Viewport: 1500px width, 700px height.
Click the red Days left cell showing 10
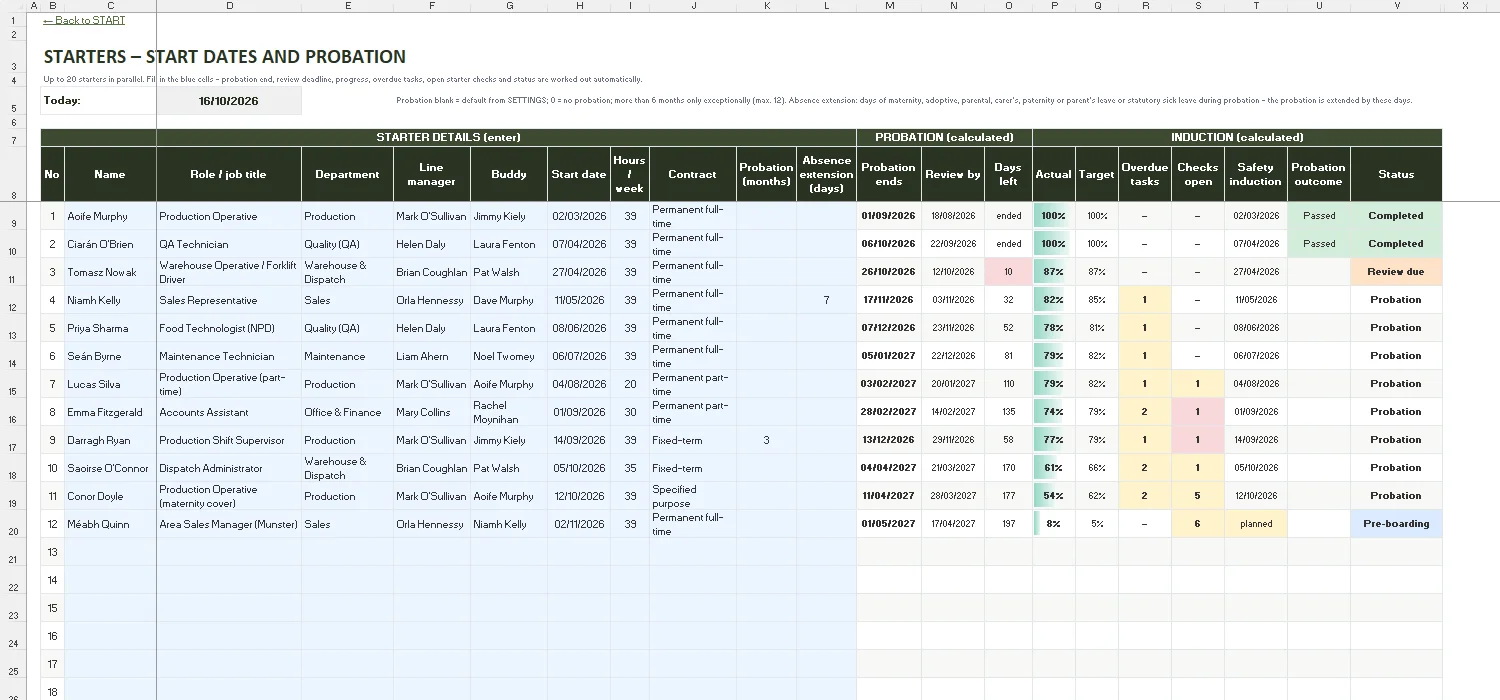(1008, 272)
